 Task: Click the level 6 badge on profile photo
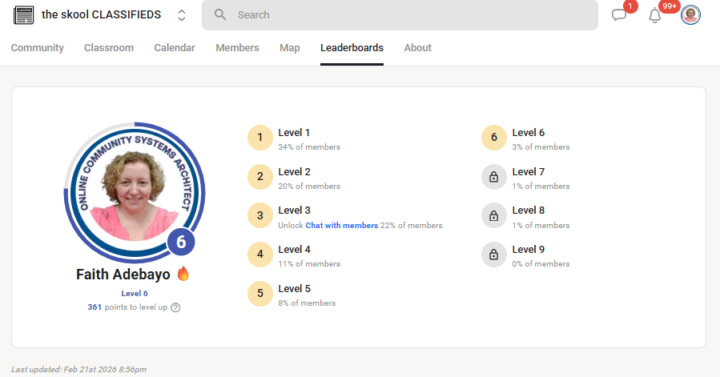pos(181,242)
